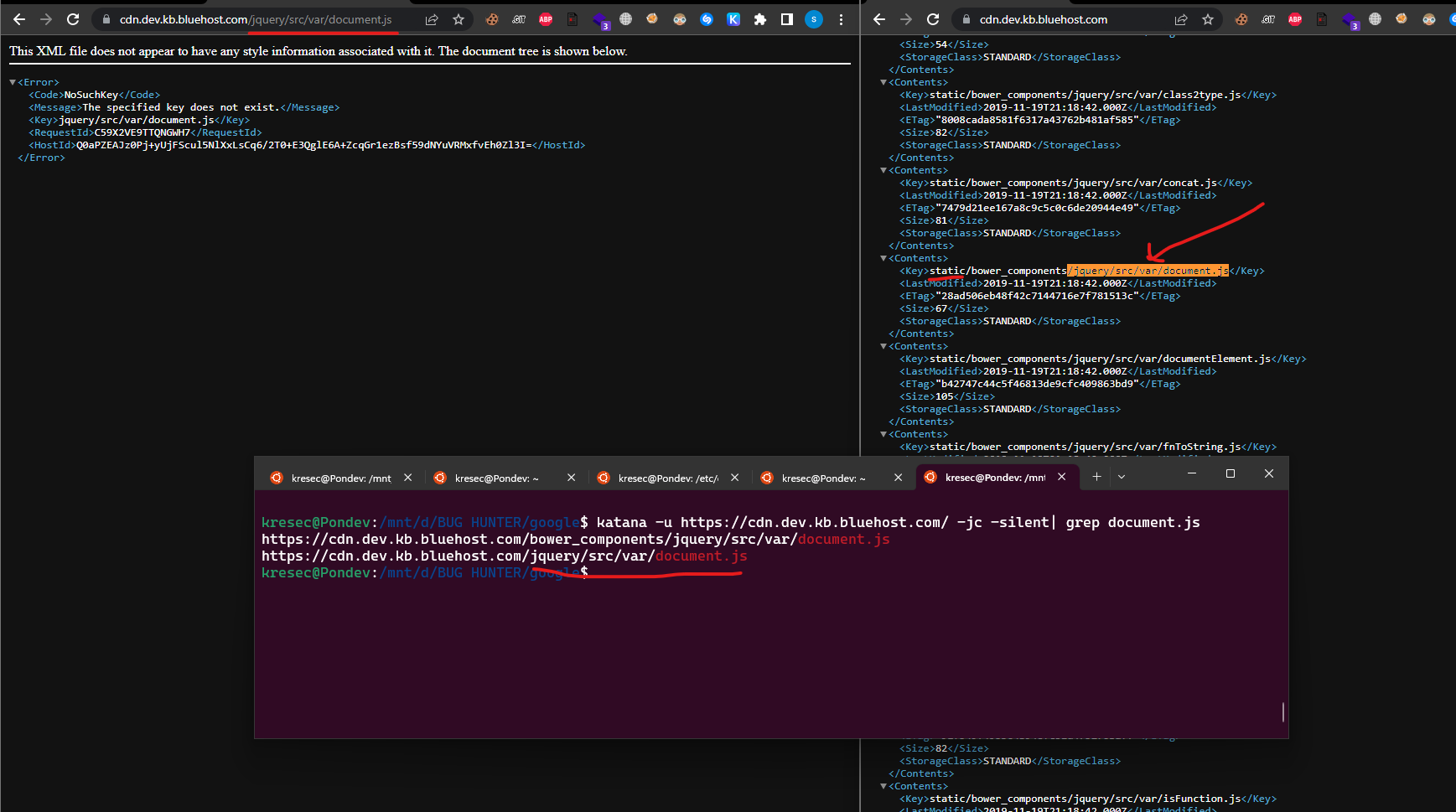Open a new terminal tab with the plus icon
The height and width of the screenshot is (812, 1456).
coord(1096,476)
